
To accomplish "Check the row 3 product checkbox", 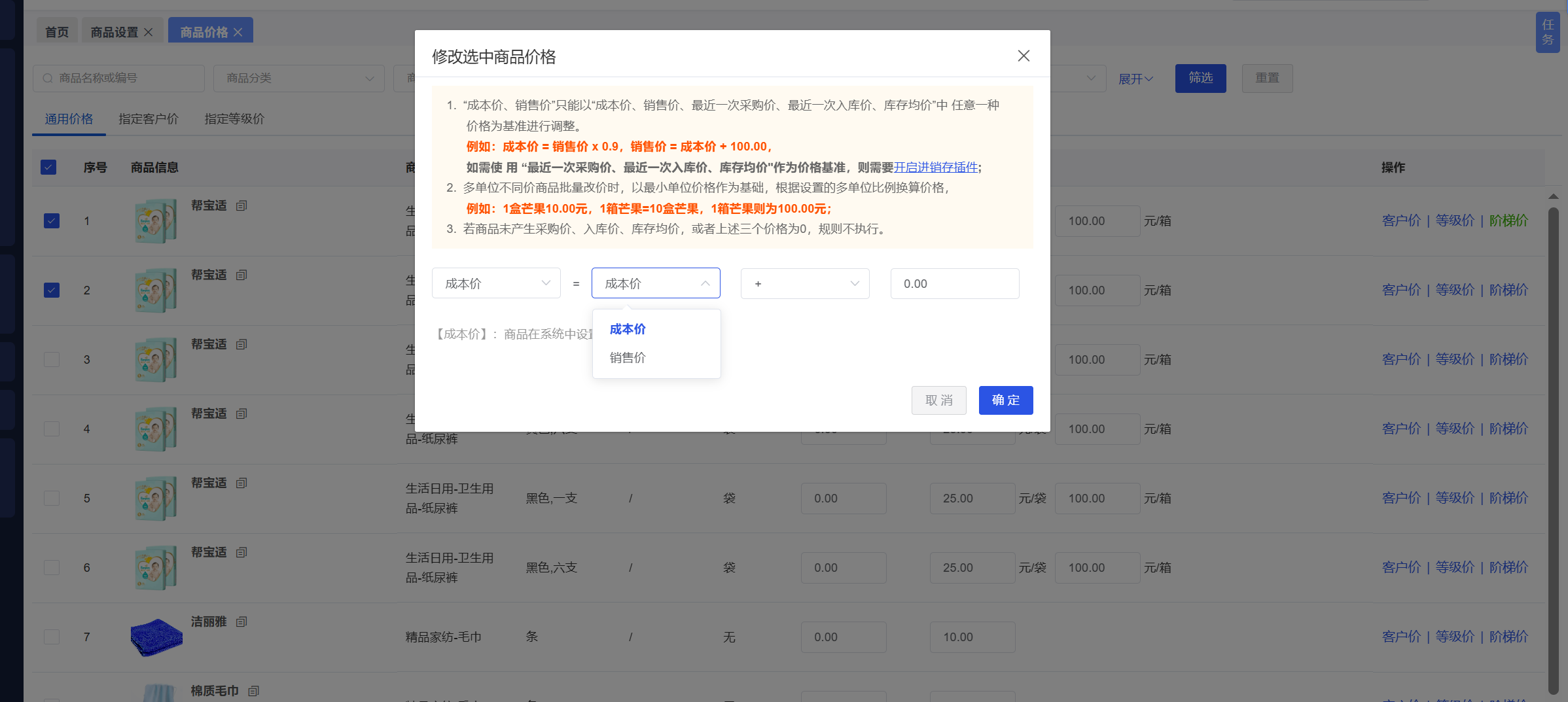I will 52,360.
